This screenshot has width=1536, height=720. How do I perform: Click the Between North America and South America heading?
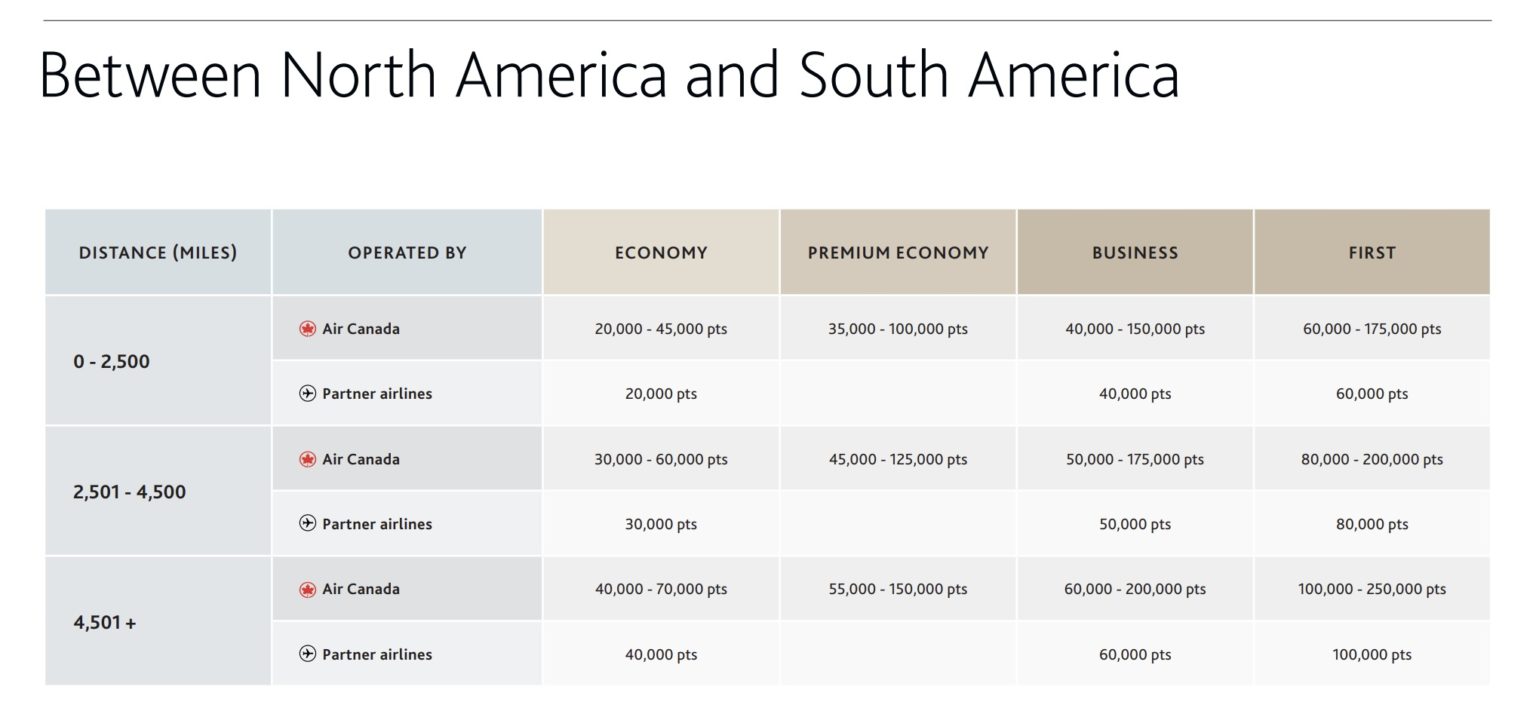609,75
